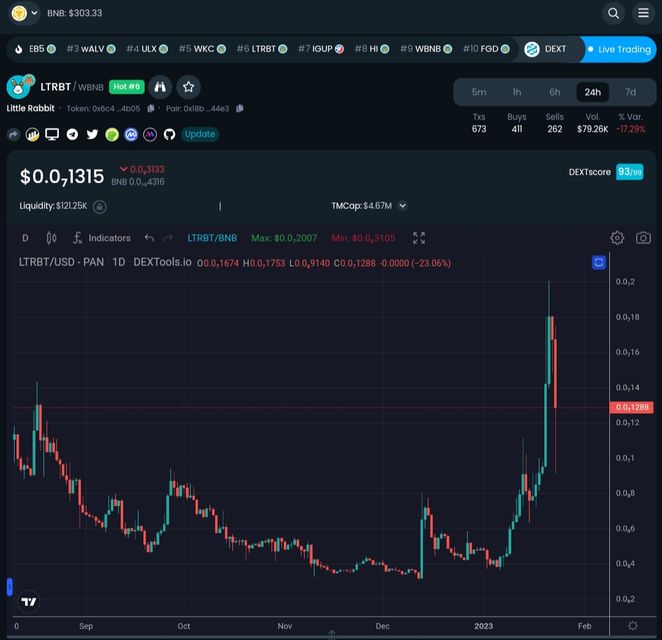The image size is (662, 640).
Task: Open the Twitter link icon
Action: pyautogui.click(x=92, y=135)
